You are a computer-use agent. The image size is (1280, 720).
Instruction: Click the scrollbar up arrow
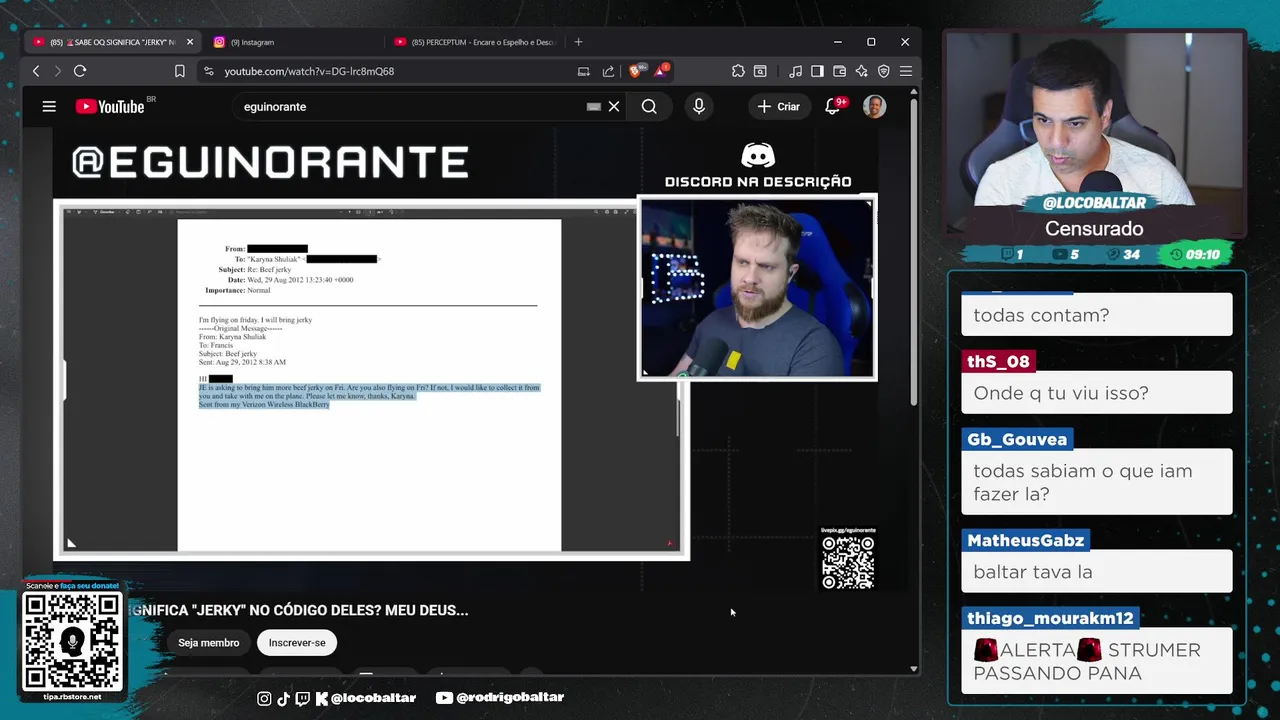(913, 92)
